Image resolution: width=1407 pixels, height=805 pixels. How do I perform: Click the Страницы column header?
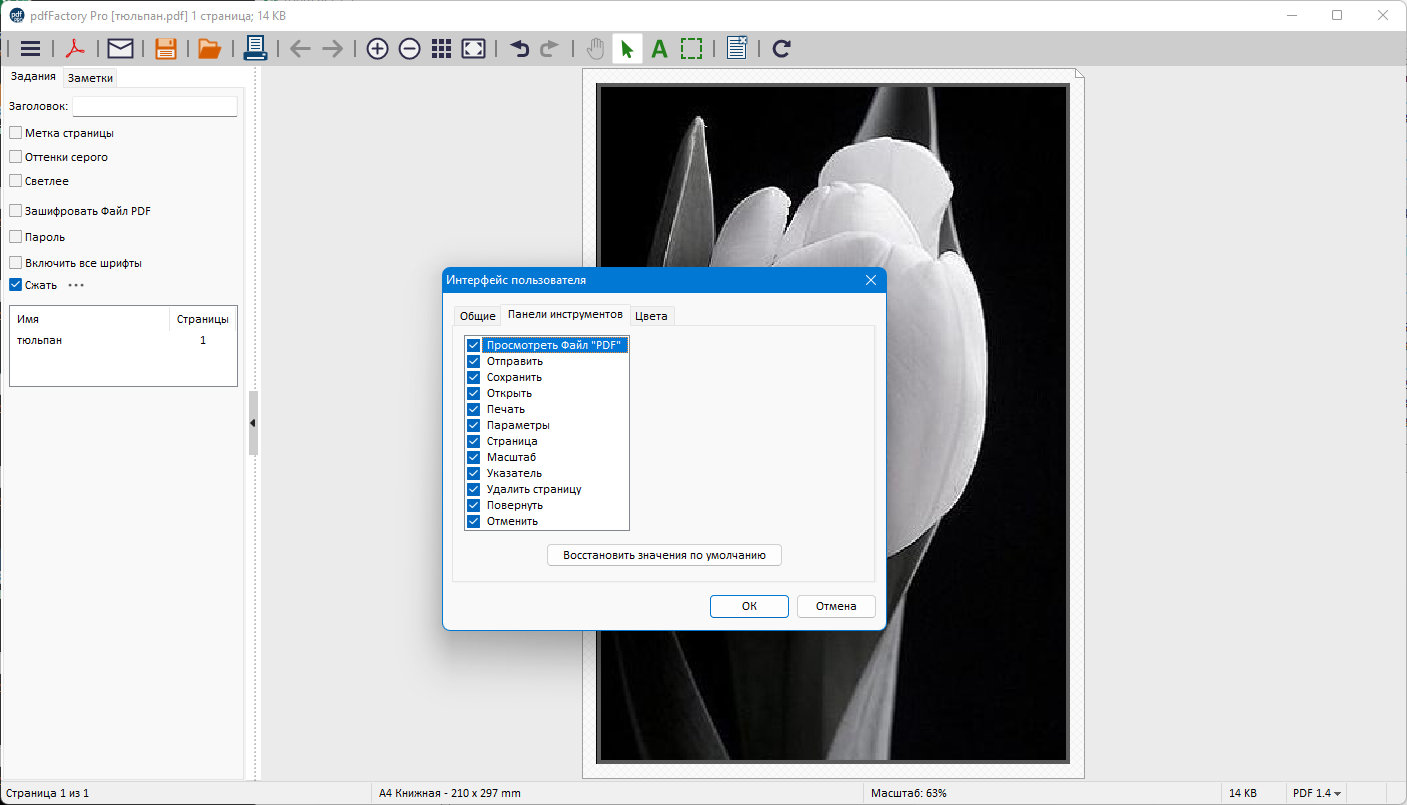point(203,319)
